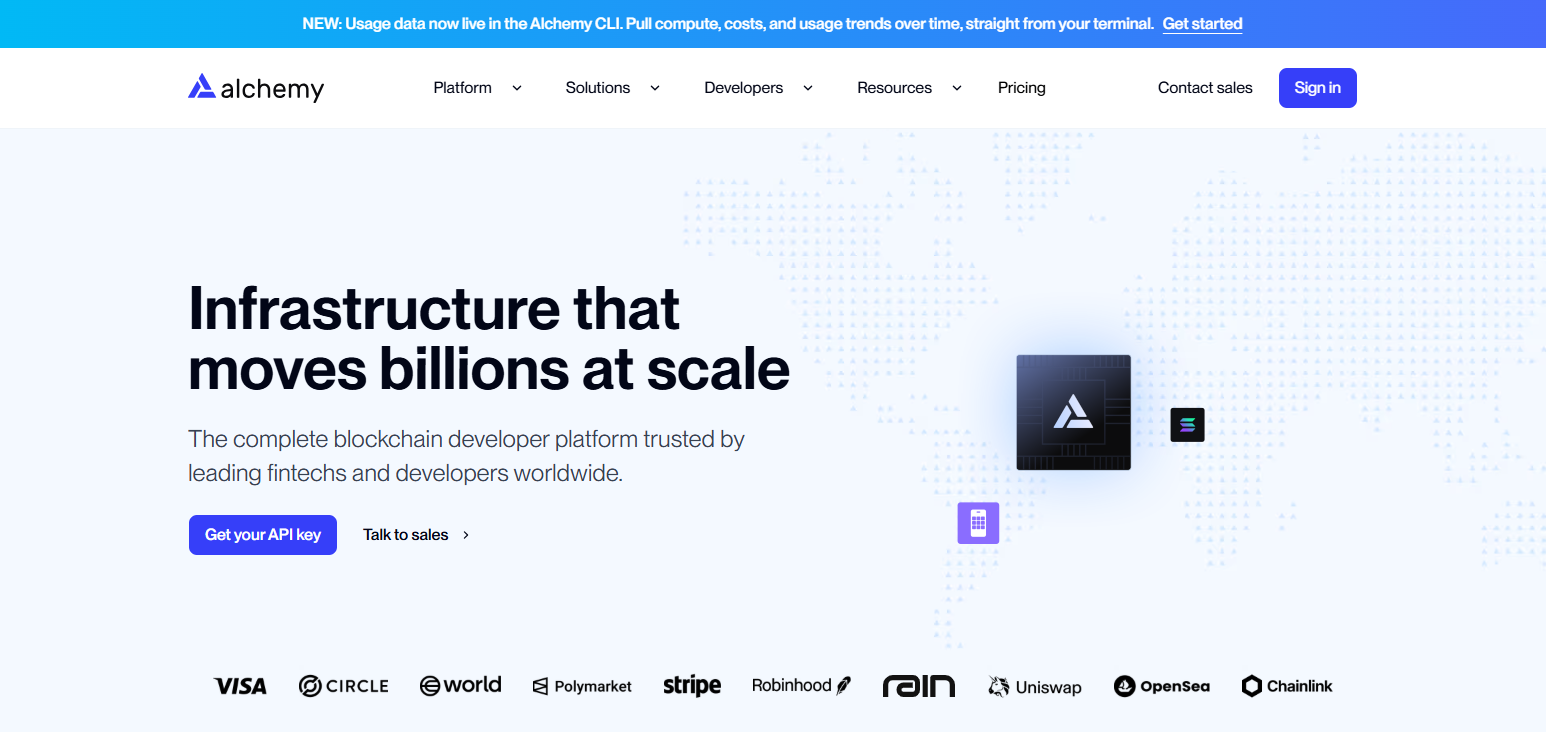Click the Chainlink logo
The image size is (1546, 732).
tap(1287, 686)
